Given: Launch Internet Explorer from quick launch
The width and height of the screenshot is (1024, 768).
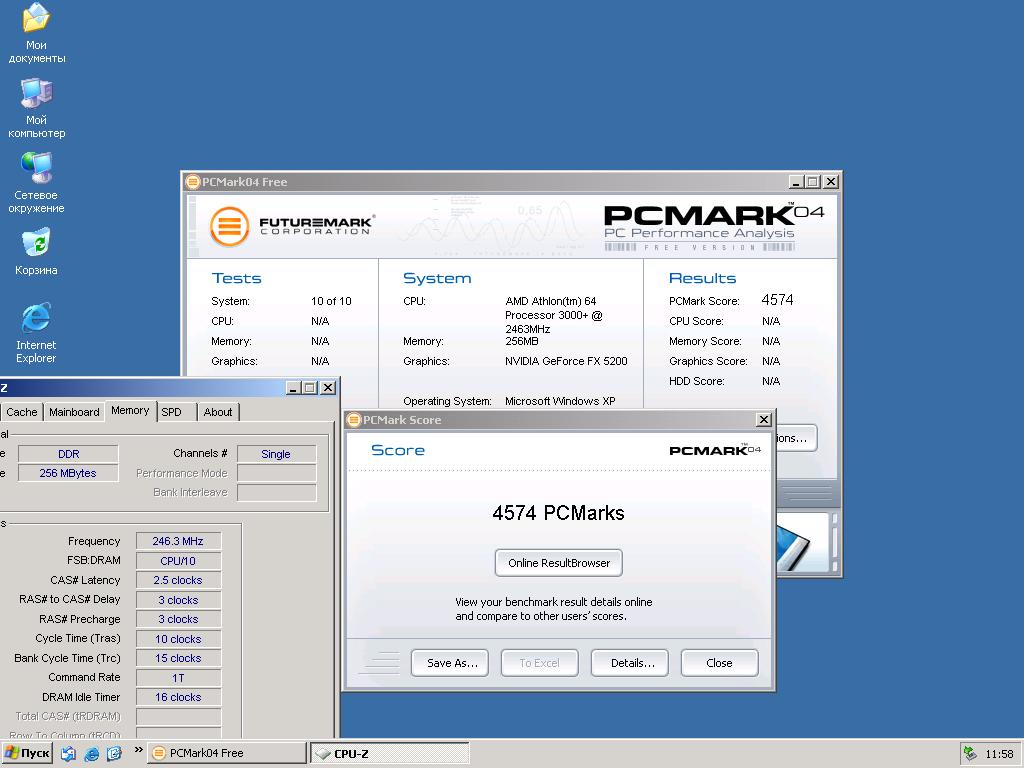Looking at the screenshot, I should tap(91, 754).
